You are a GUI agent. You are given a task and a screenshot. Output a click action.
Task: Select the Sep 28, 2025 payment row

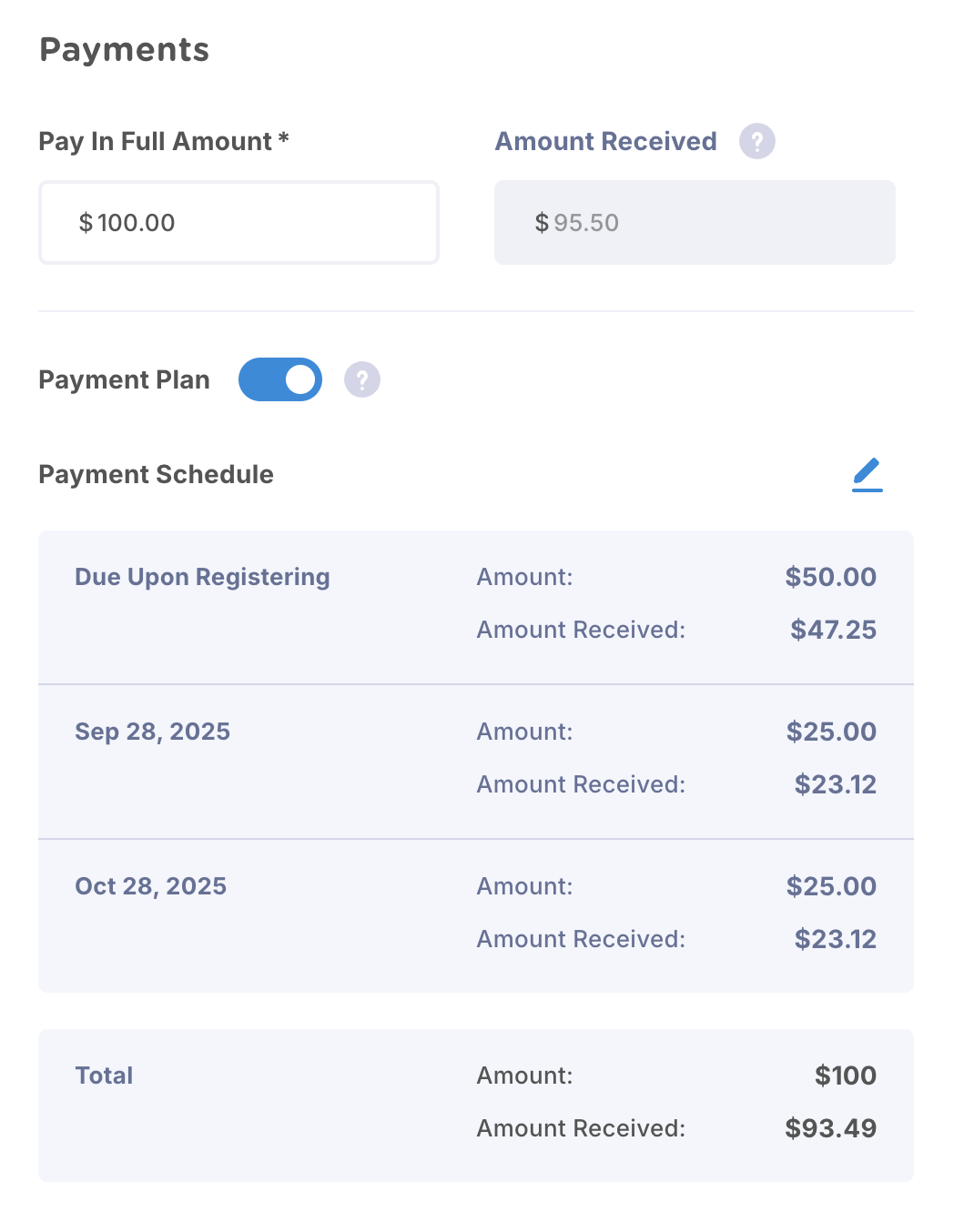point(476,762)
